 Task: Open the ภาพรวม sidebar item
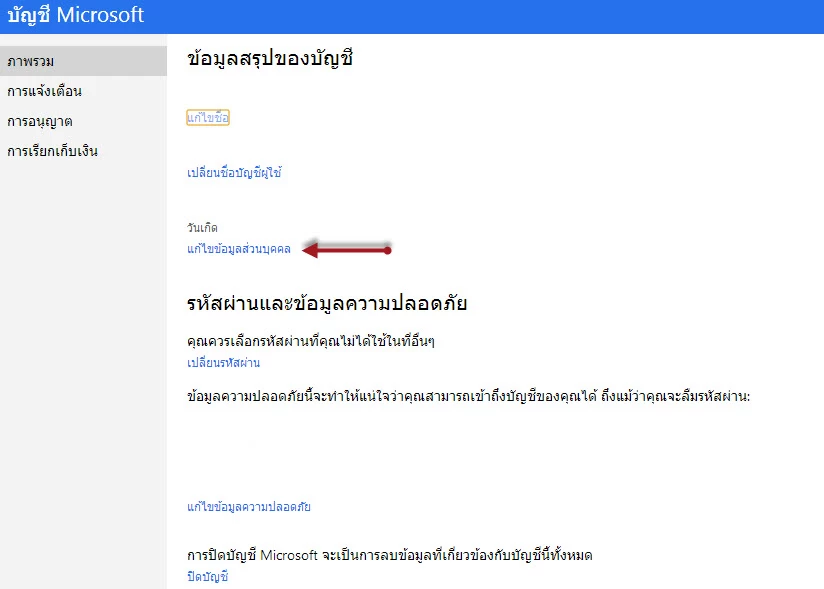[83, 61]
